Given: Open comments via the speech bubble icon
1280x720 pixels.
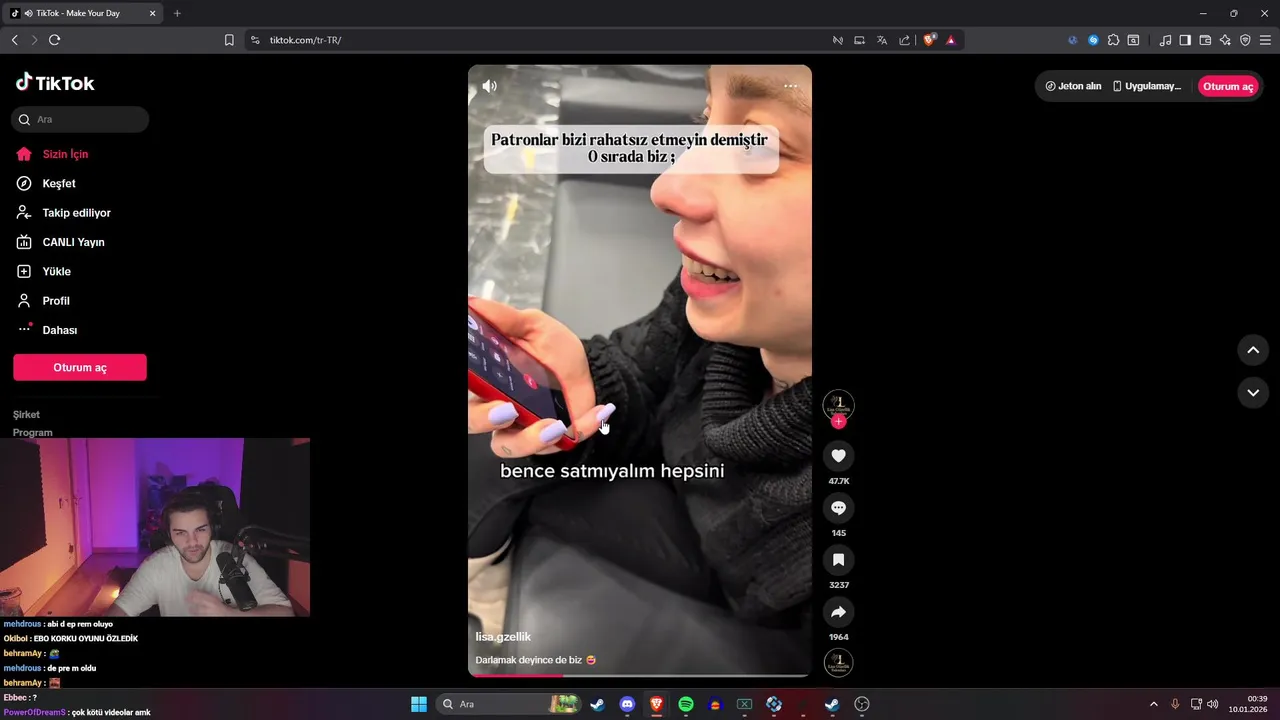Looking at the screenshot, I should click(x=838, y=508).
